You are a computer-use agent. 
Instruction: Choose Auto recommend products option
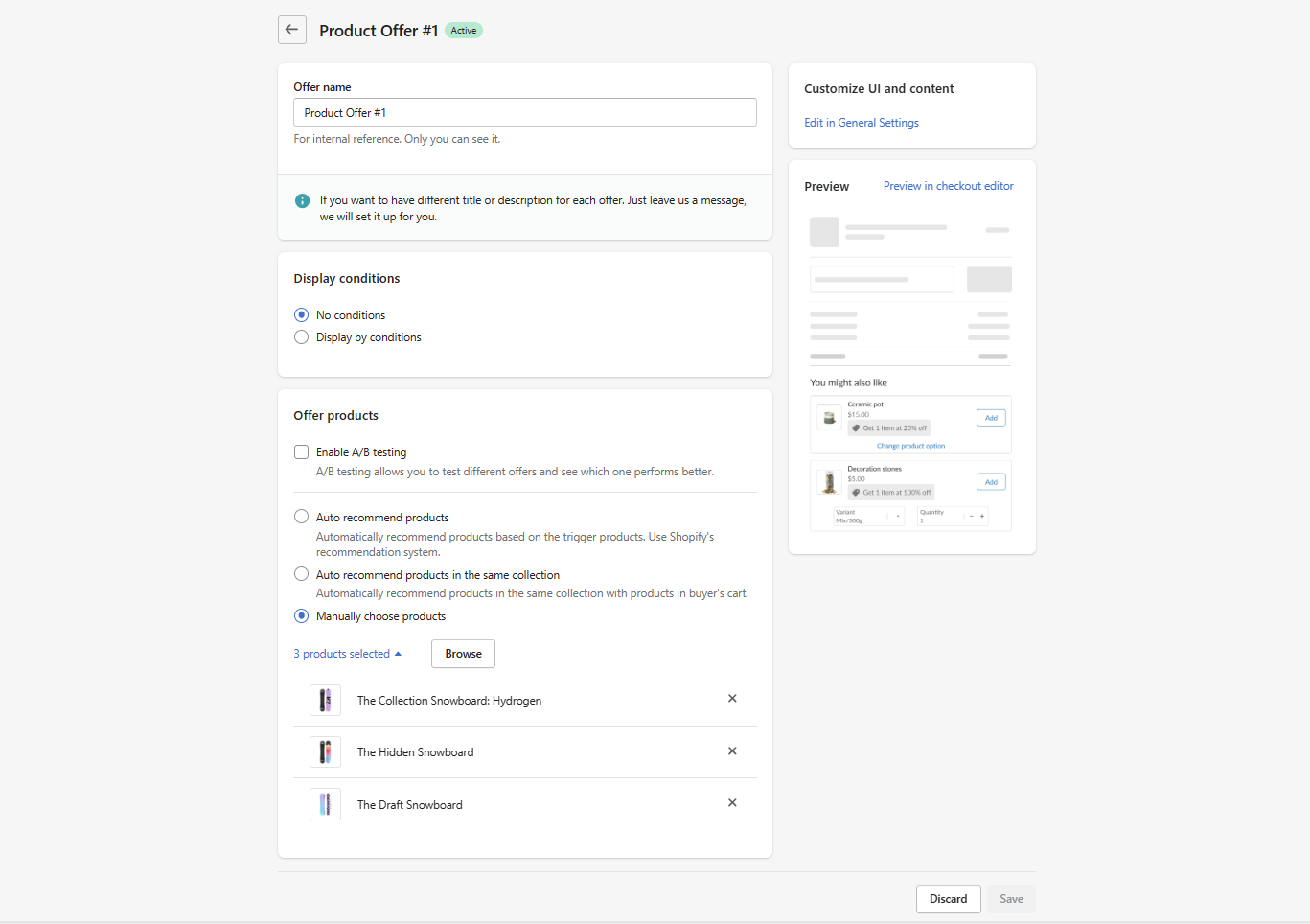click(301, 517)
